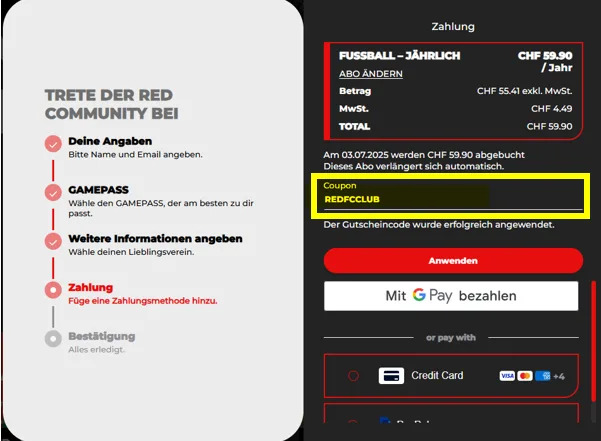
Task: Click the CHF 4.49 MwSt. value
Action: 552,109
